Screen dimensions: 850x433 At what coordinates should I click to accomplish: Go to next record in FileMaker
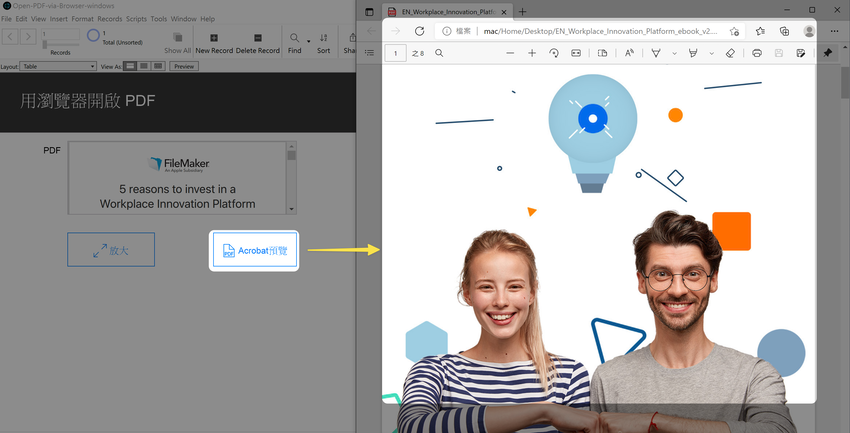click(28, 36)
